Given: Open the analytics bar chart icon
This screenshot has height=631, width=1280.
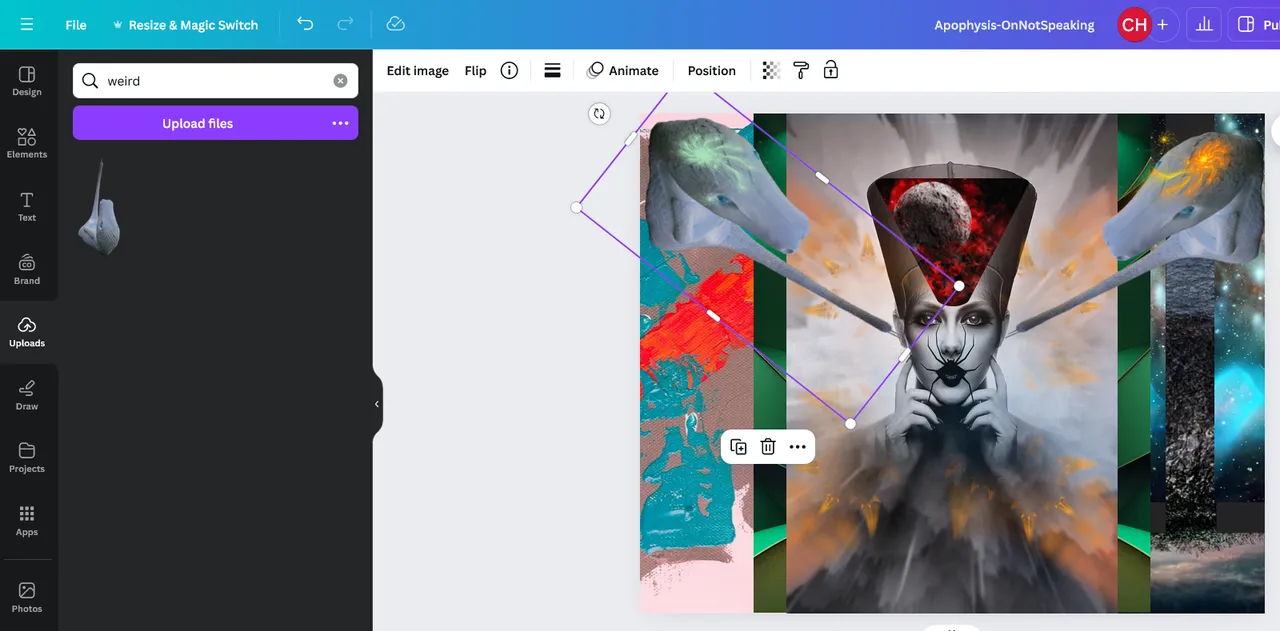Looking at the screenshot, I should (x=1204, y=25).
